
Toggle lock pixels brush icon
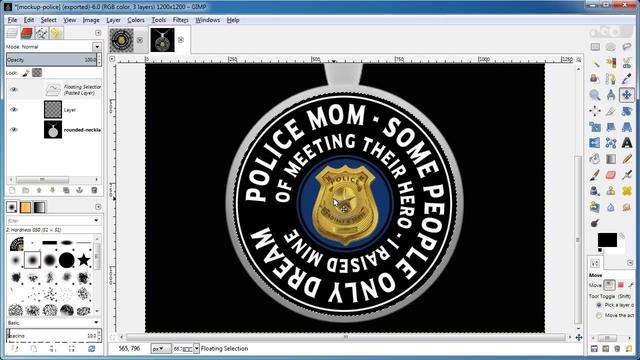(x=26, y=73)
